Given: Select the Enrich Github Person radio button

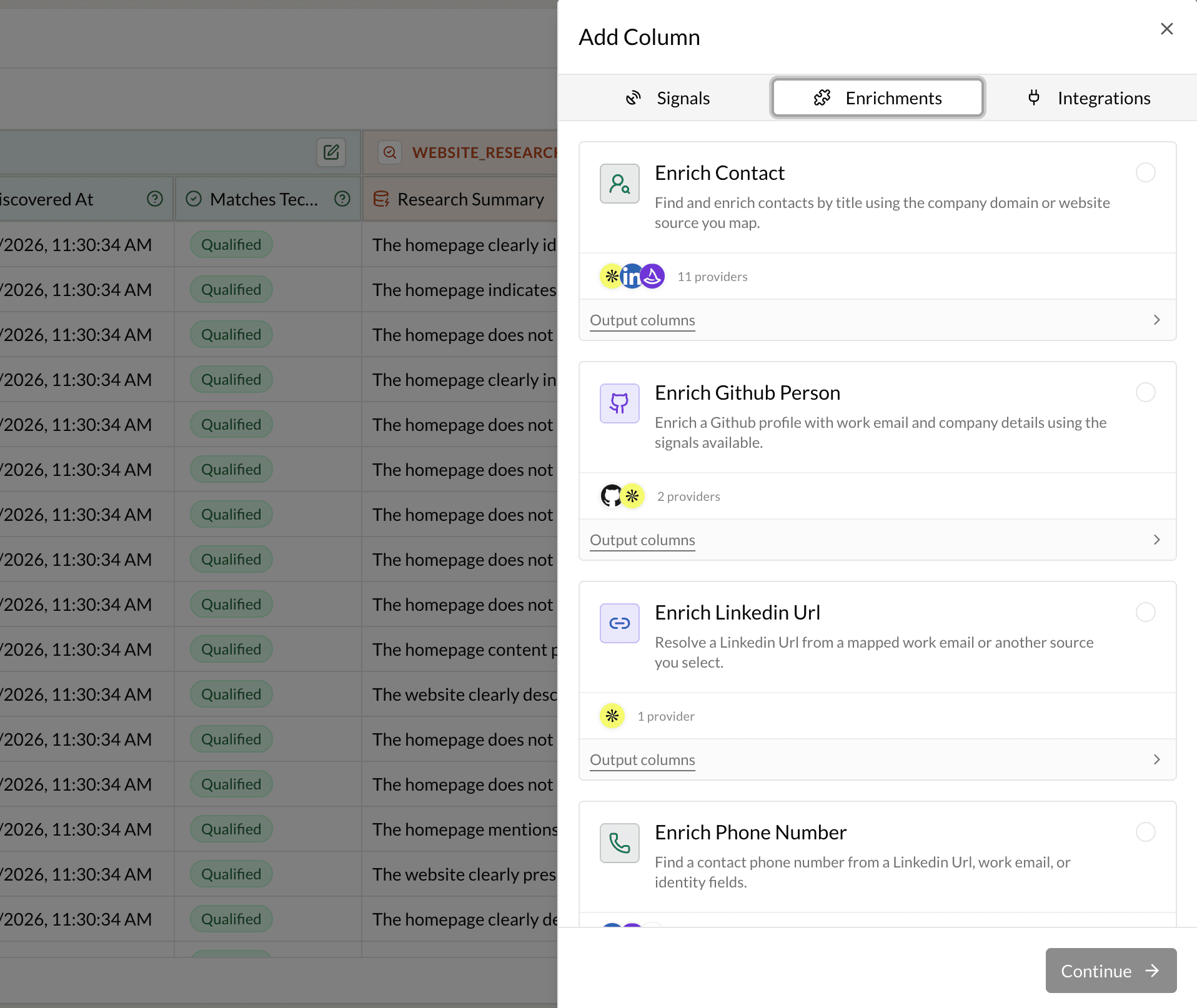Looking at the screenshot, I should pos(1145,393).
